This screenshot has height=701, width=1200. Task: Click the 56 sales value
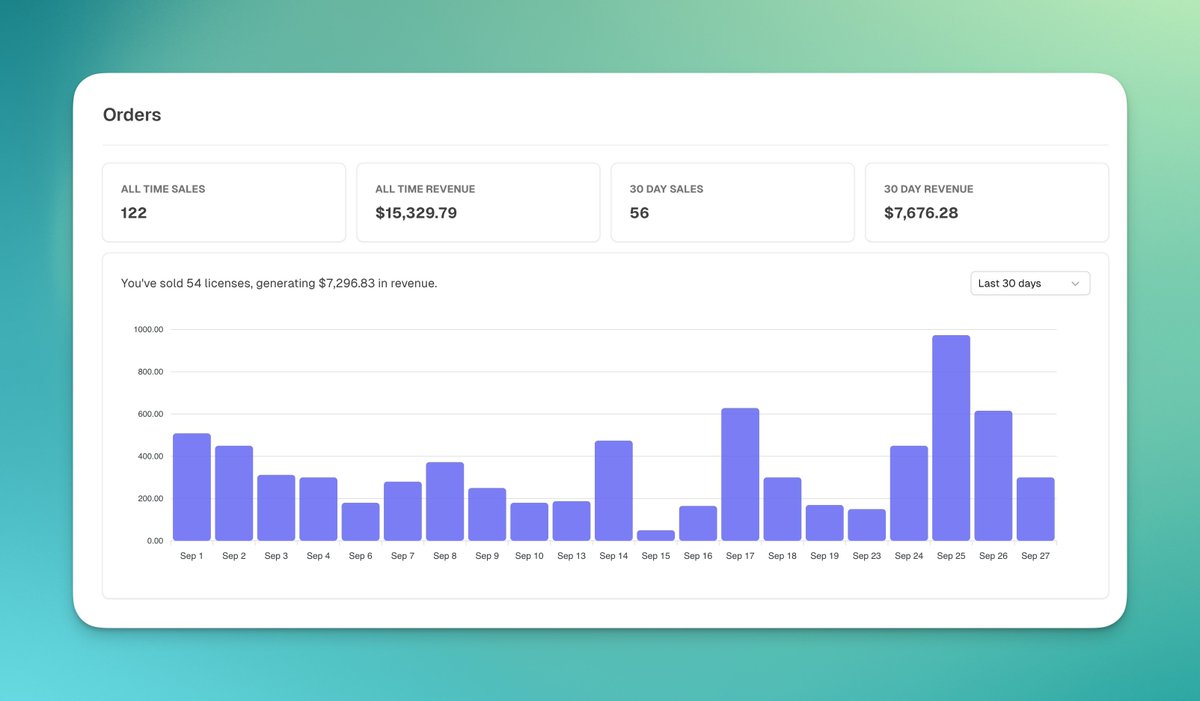(639, 213)
